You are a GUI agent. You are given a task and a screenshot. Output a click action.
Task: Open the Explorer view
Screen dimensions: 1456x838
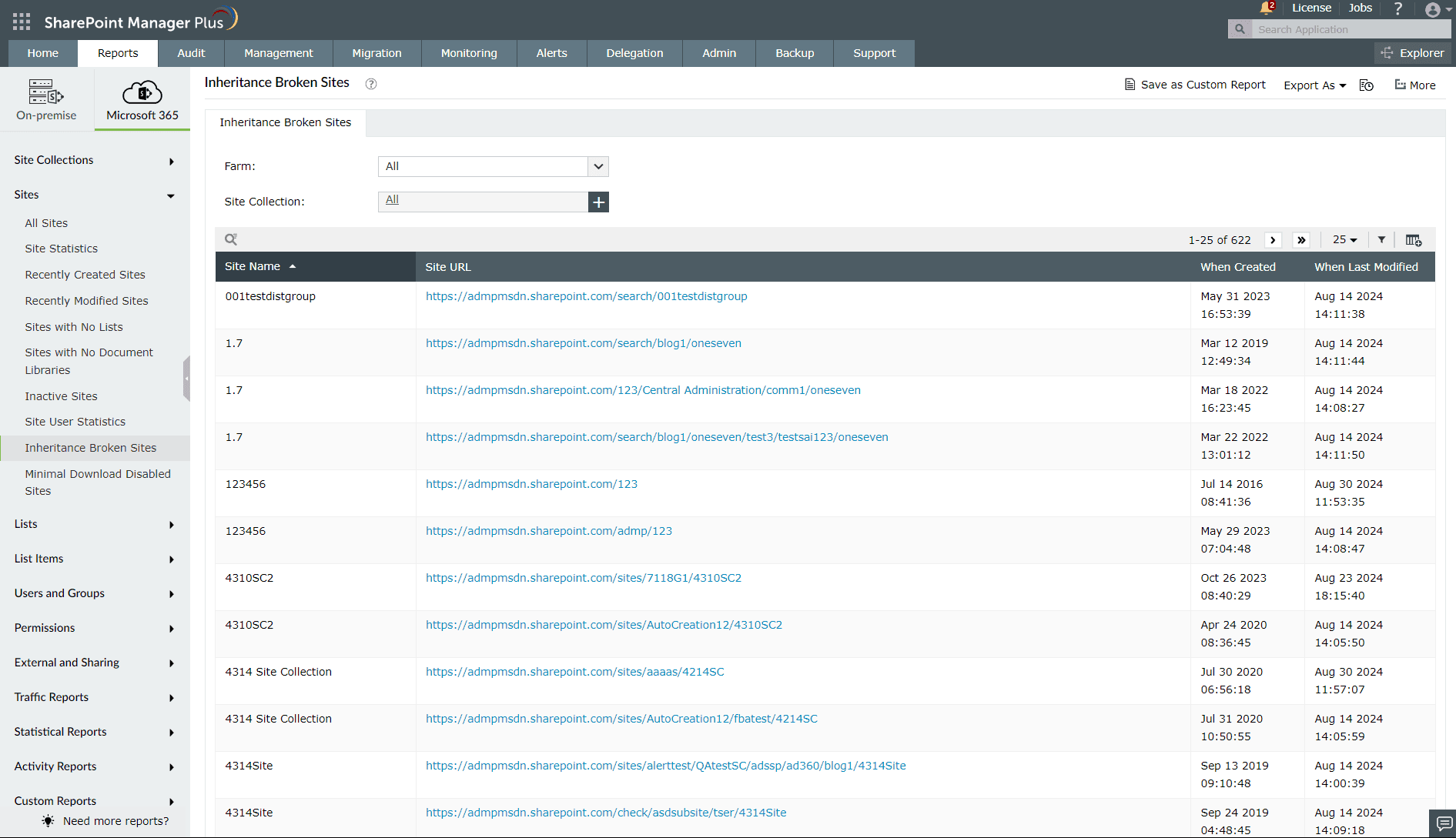click(x=1413, y=53)
